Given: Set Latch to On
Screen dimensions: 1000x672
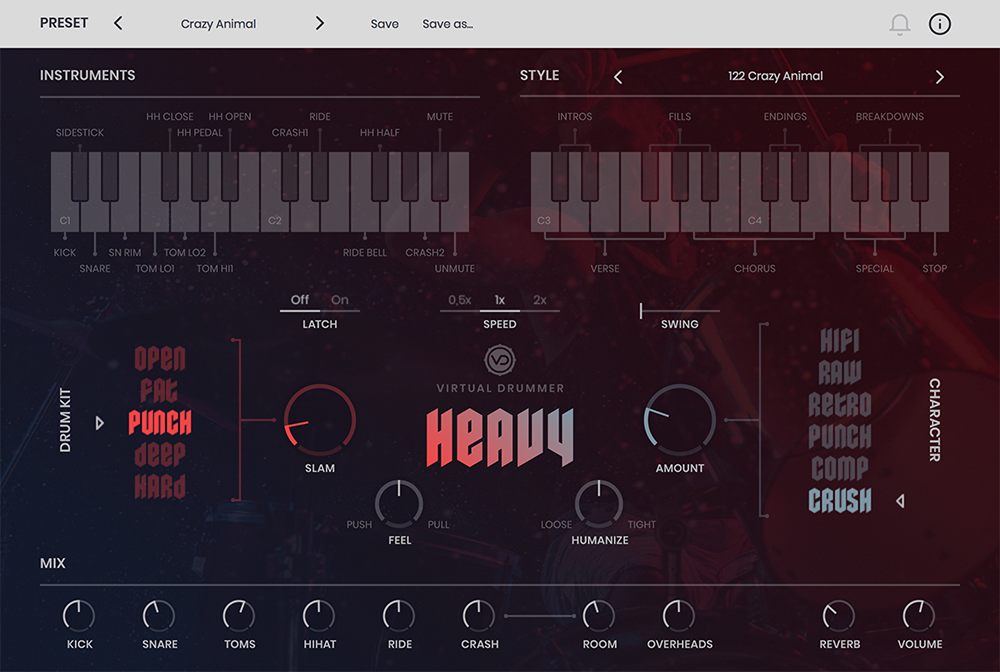Looking at the screenshot, I should [339, 300].
